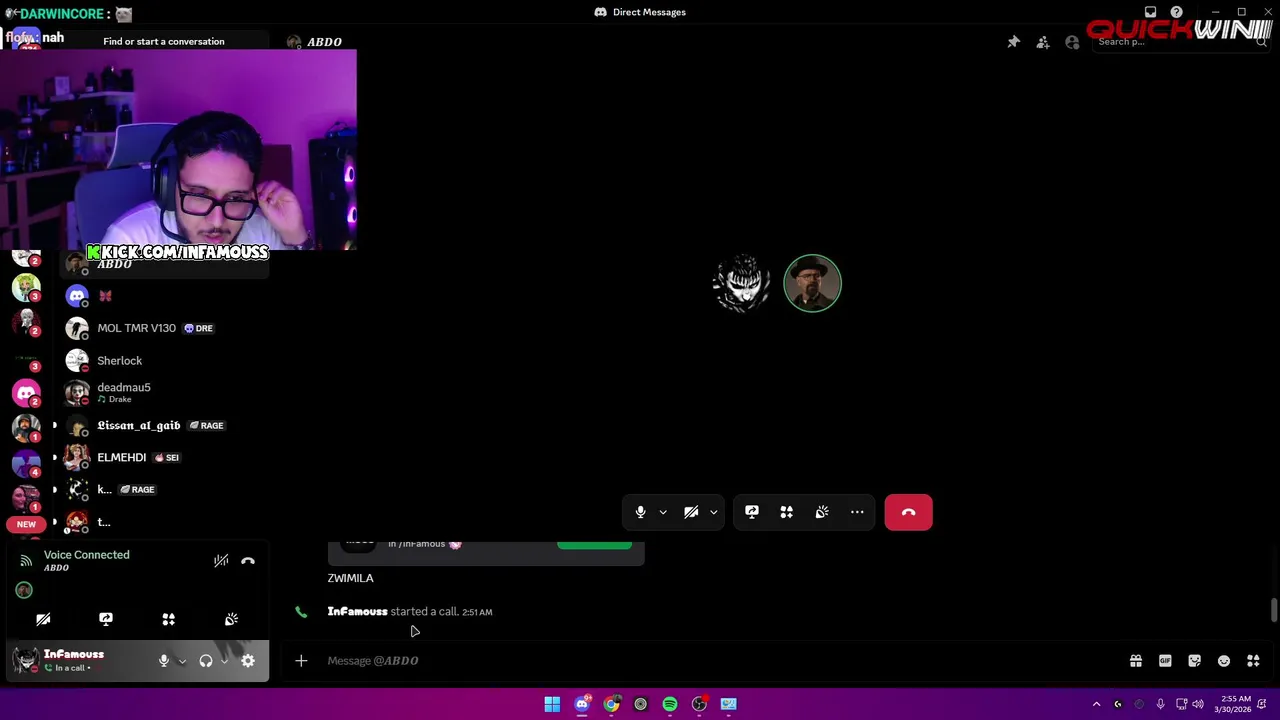The height and width of the screenshot is (720, 1280).
Task: Open Chrome from taskbar
Action: [x=611, y=704]
